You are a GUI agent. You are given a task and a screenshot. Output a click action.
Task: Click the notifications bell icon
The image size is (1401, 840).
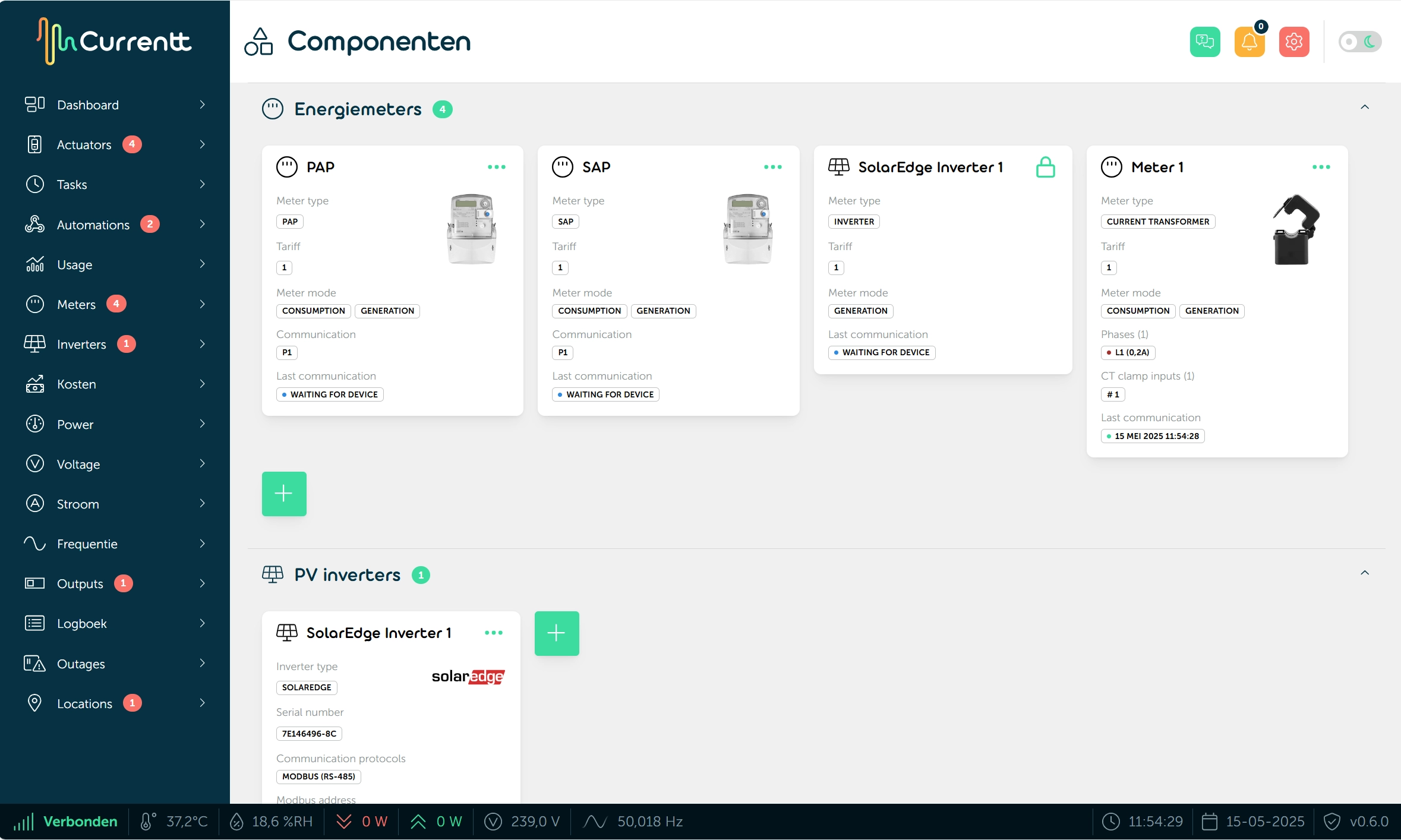[x=1249, y=41]
